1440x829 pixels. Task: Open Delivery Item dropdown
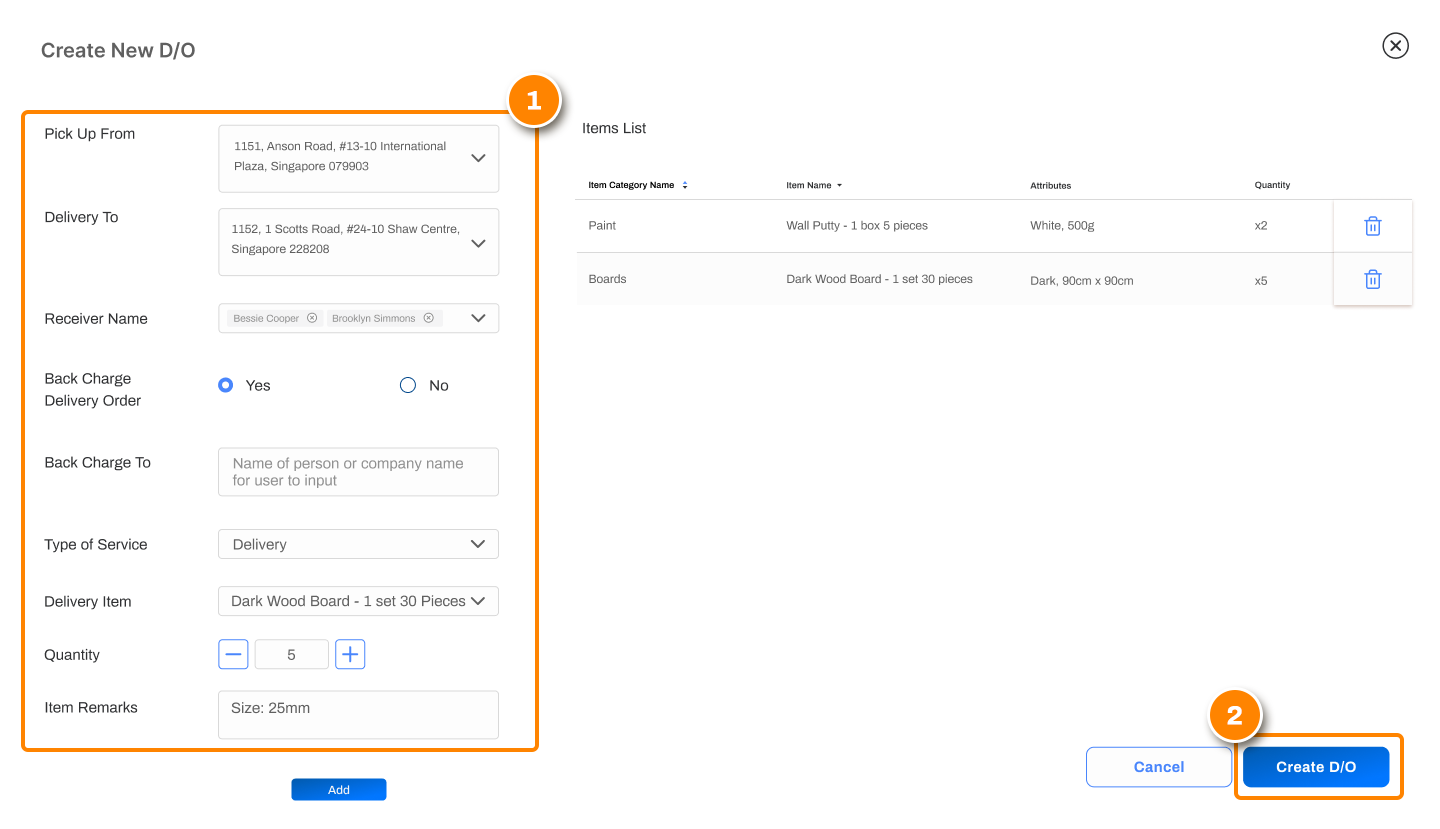358,601
